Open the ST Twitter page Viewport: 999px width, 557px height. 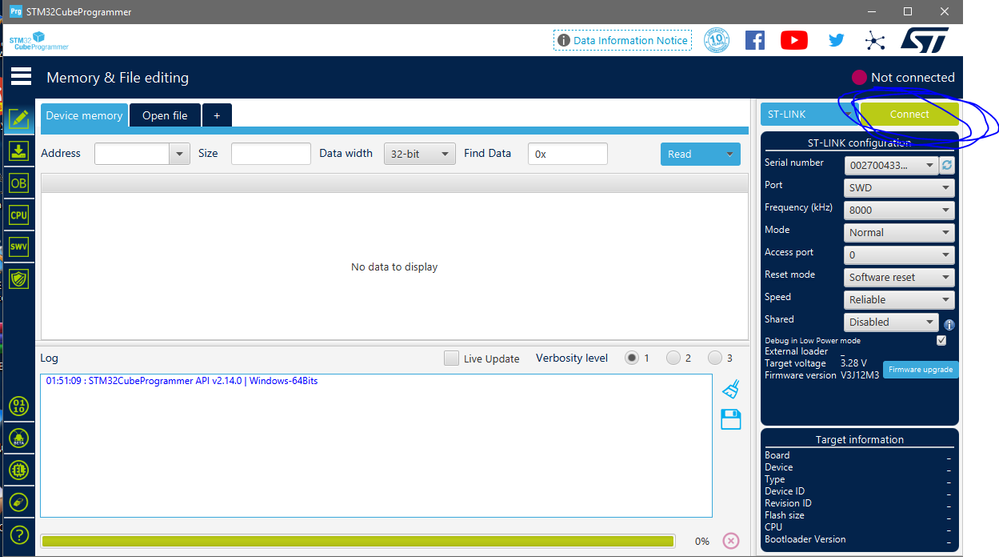tap(836, 40)
